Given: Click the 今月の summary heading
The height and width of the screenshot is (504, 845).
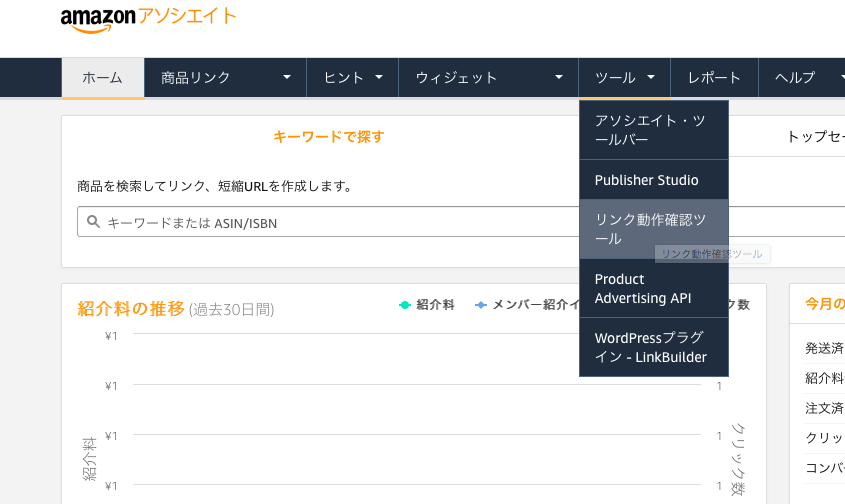Looking at the screenshot, I should 825,304.
